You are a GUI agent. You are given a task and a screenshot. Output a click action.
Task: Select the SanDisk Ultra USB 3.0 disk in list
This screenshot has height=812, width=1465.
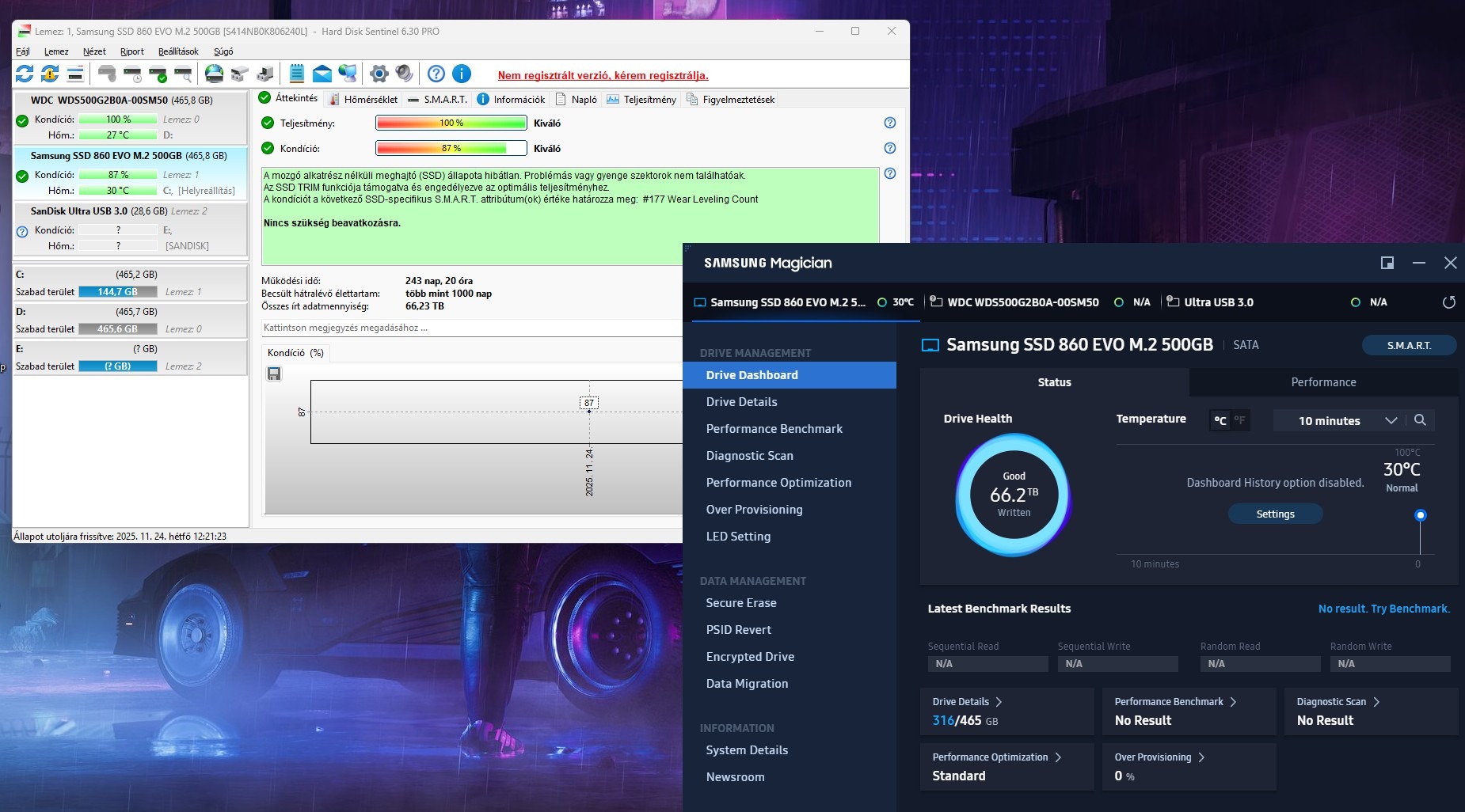click(x=131, y=230)
